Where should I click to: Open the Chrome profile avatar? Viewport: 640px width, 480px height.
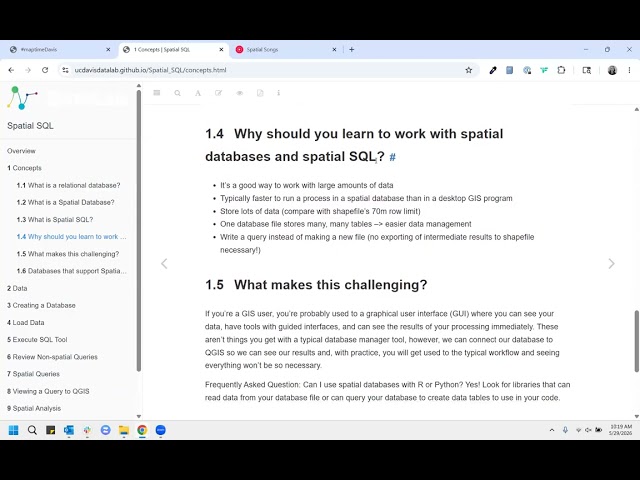coord(612,70)
